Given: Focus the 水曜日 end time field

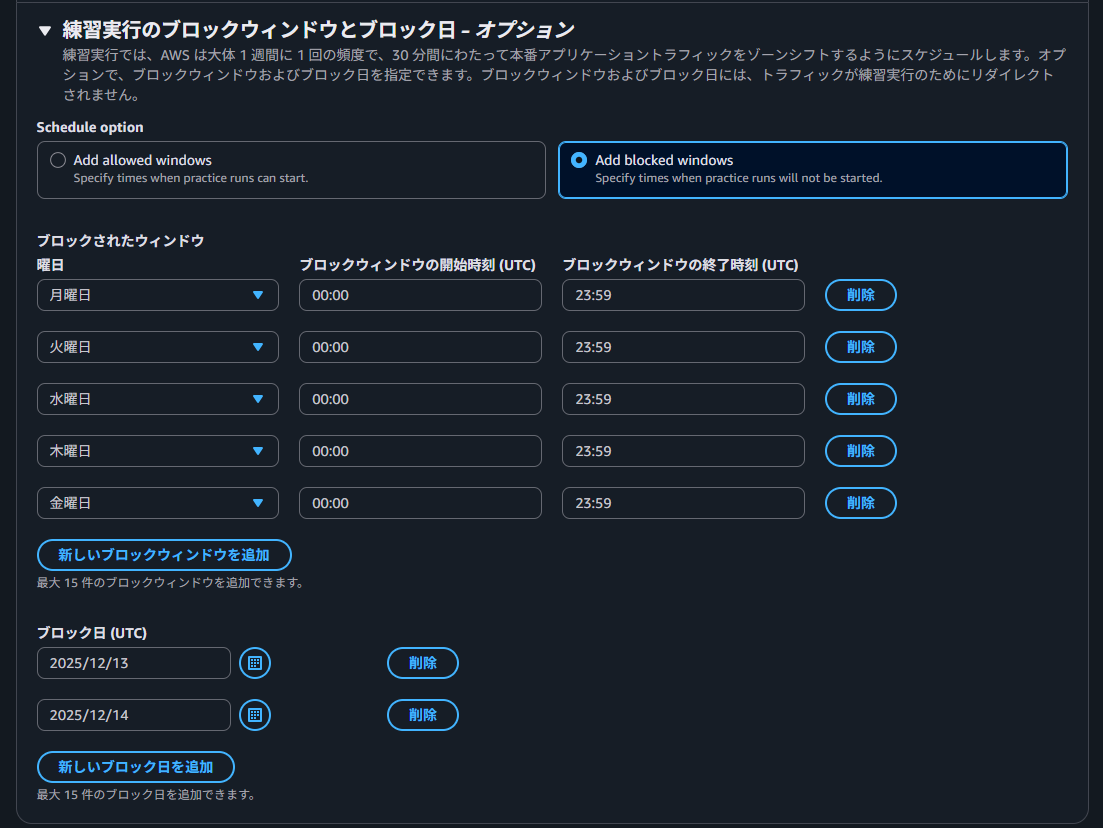Looking at the screenshot, I should click(683, 399).
